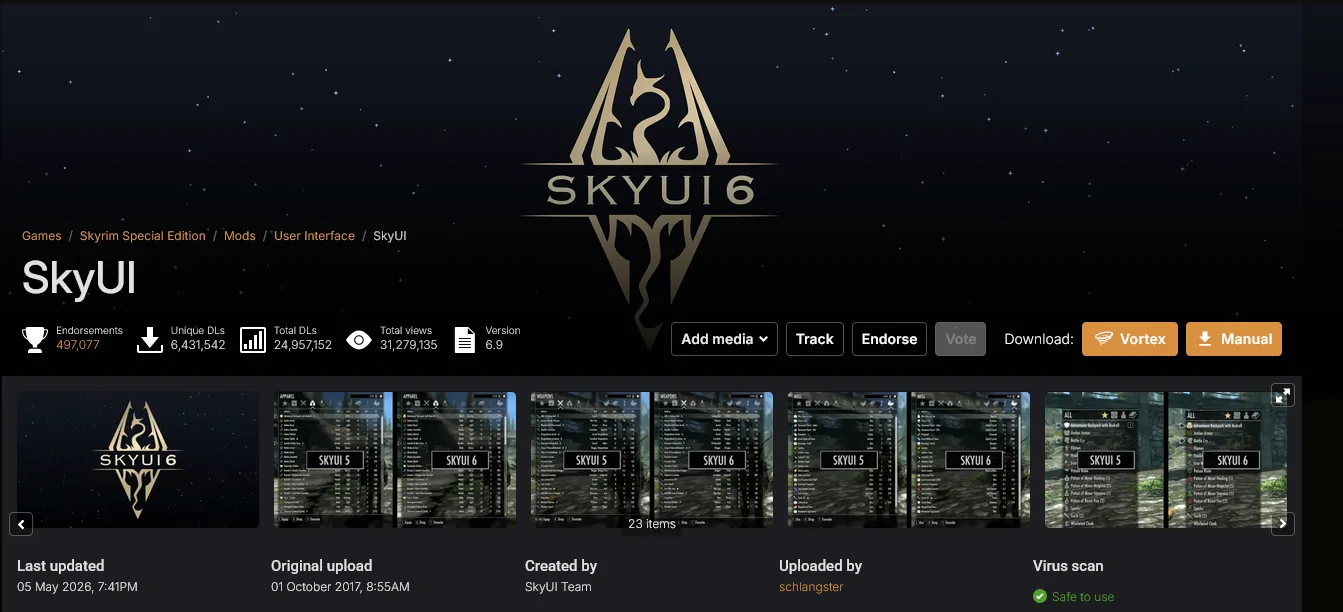Click the greyed-out Vote button
This screenshot has height=612, width=1343.
961,339
